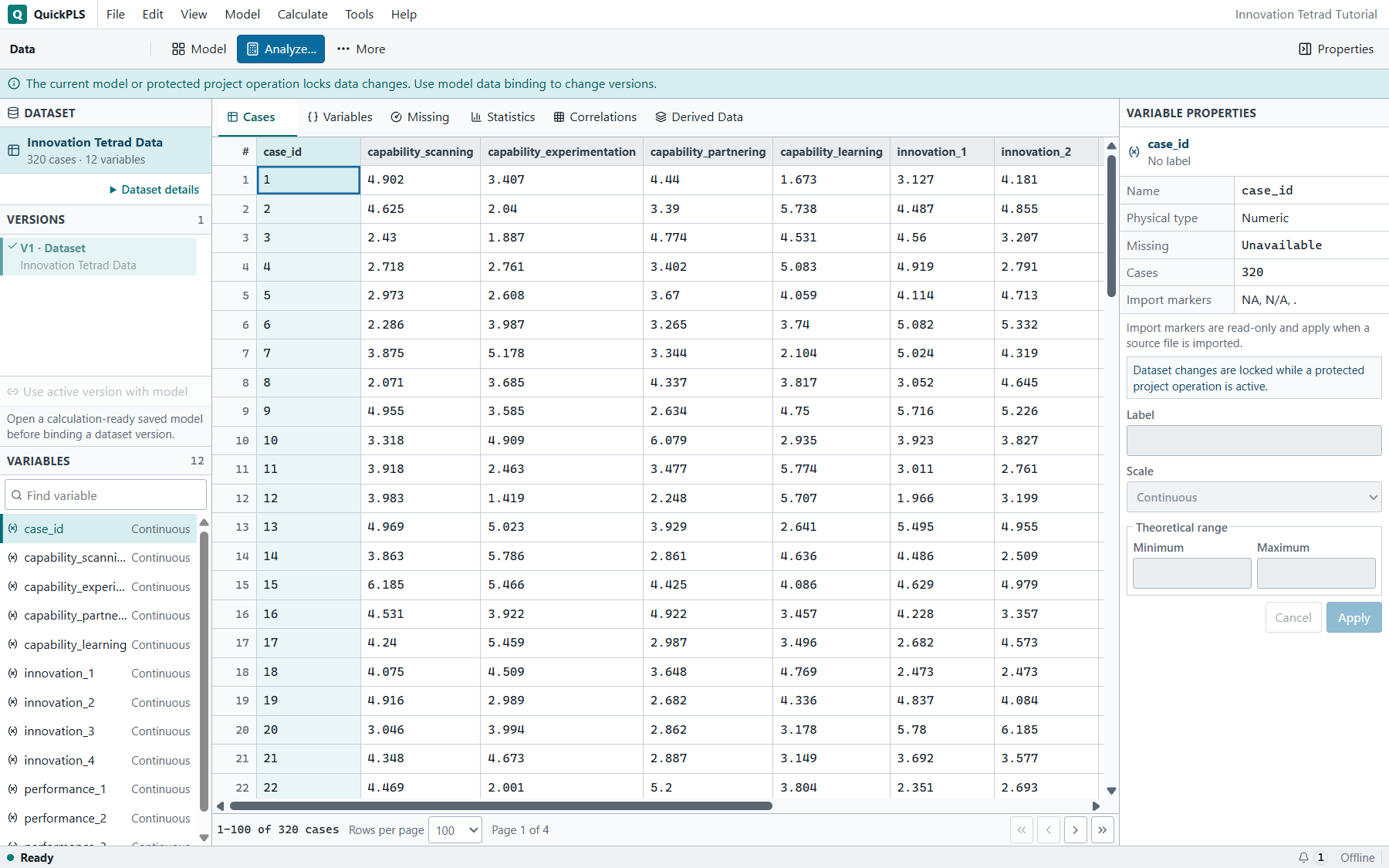The image size is (1389, 868).
Task: Select innovation_4 in the Variables list
Action: [x=99, y=760]
